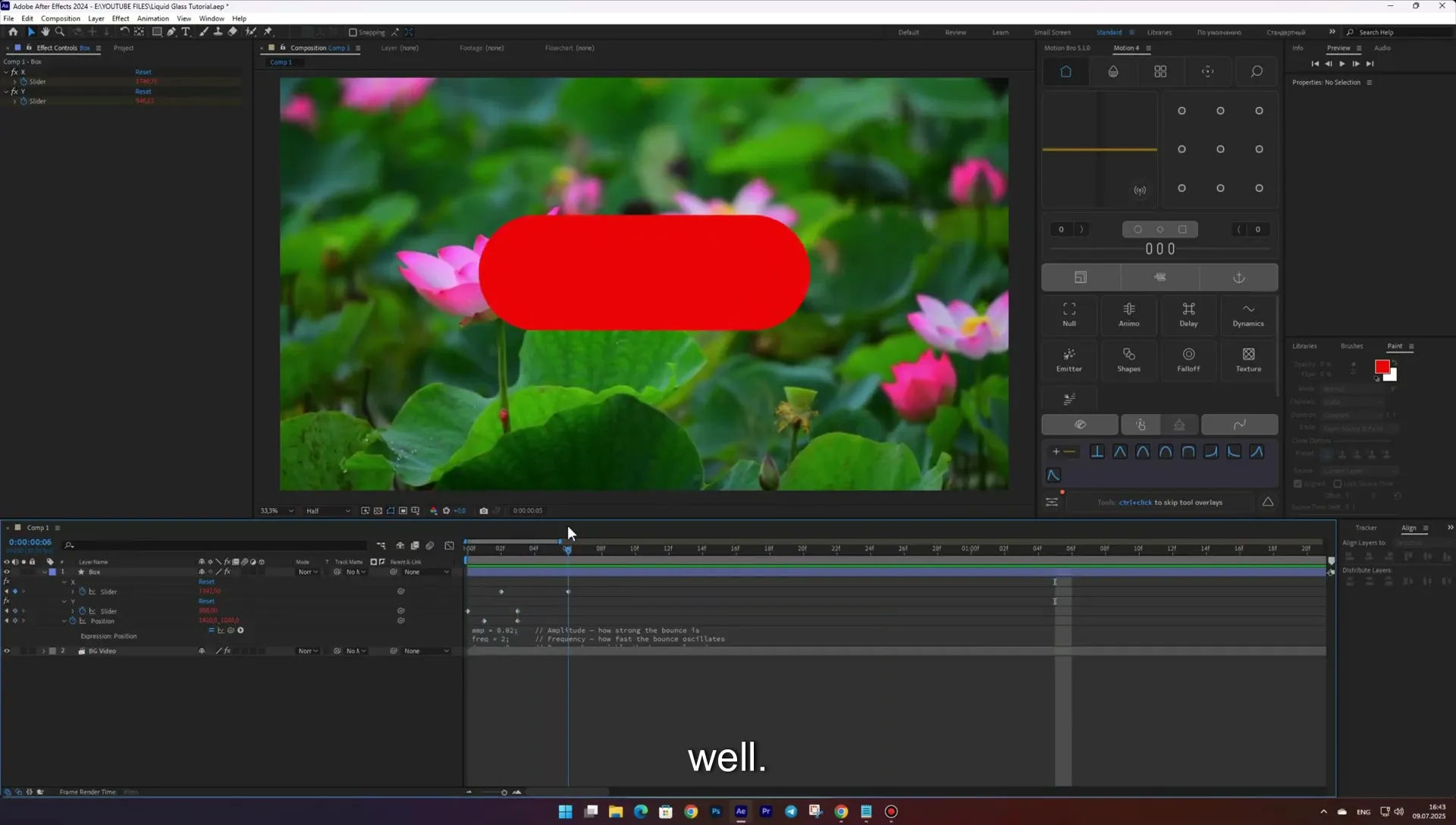Hide the Box layer visibility eye
This screenshot has width=1456, height=825.
(x=7, y=572)
